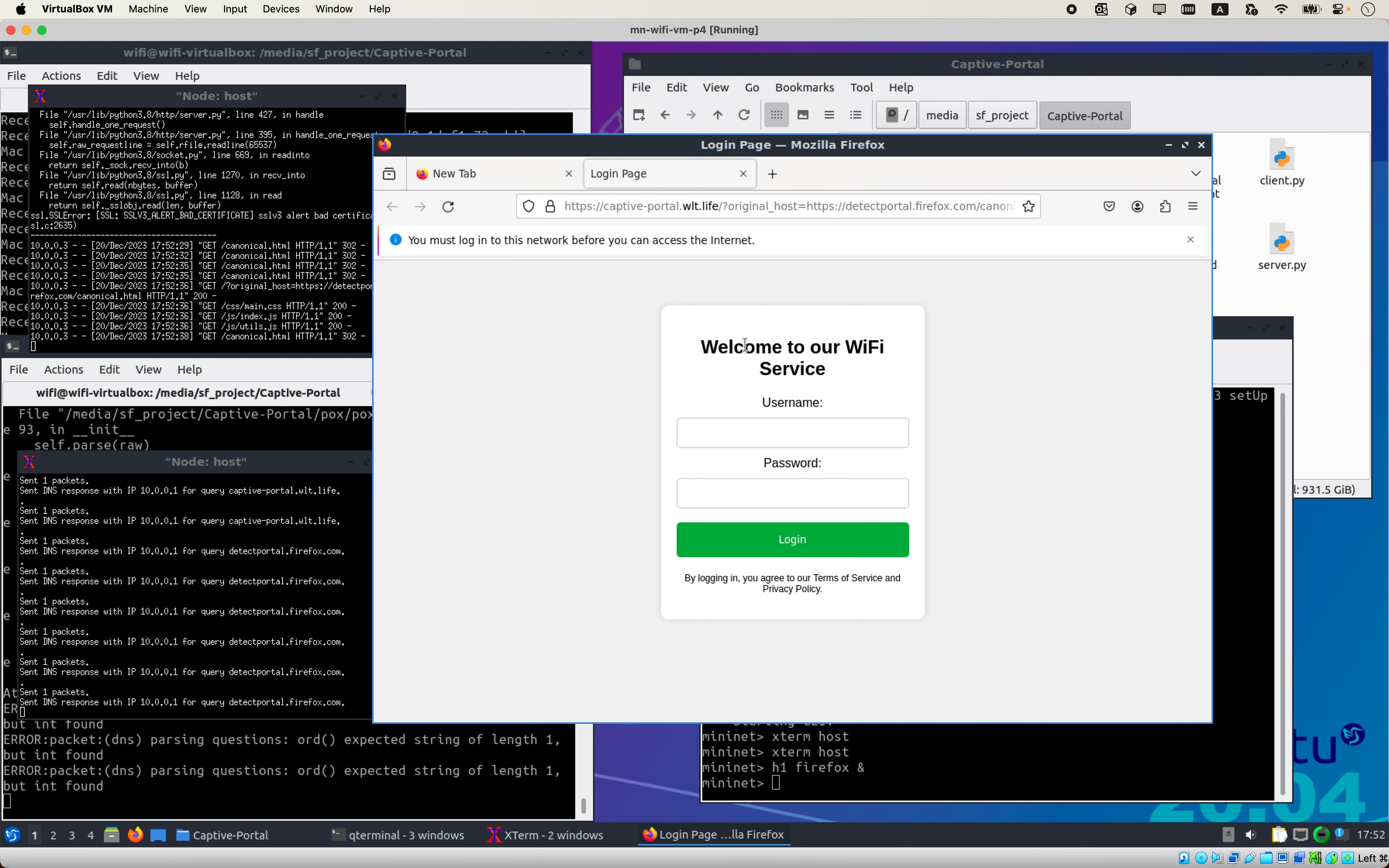
Task: Switch file manager to thumbnail view
Action: coord(802,115)
